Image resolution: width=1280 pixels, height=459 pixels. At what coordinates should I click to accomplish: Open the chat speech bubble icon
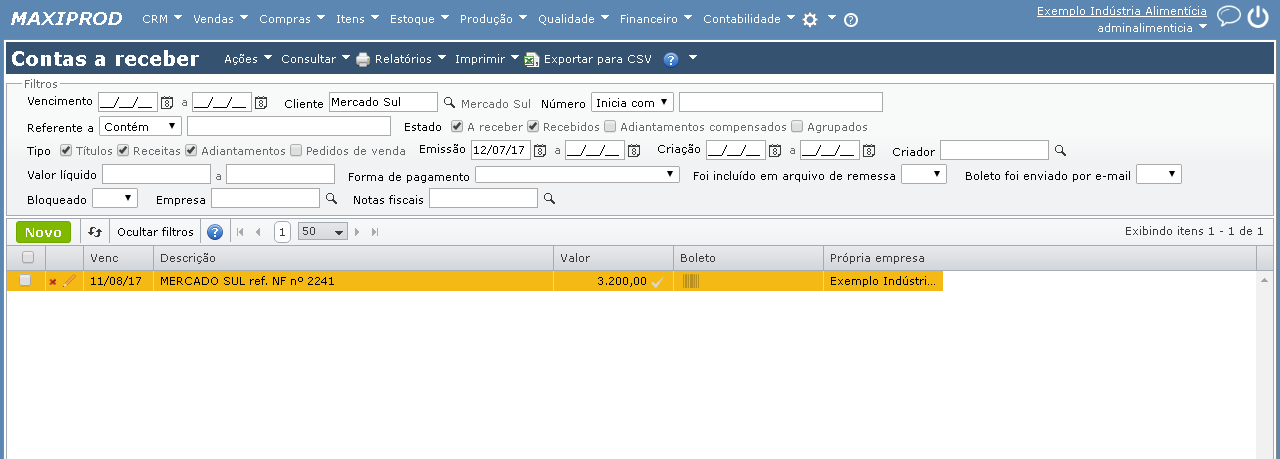click(x=1228, y=16)
